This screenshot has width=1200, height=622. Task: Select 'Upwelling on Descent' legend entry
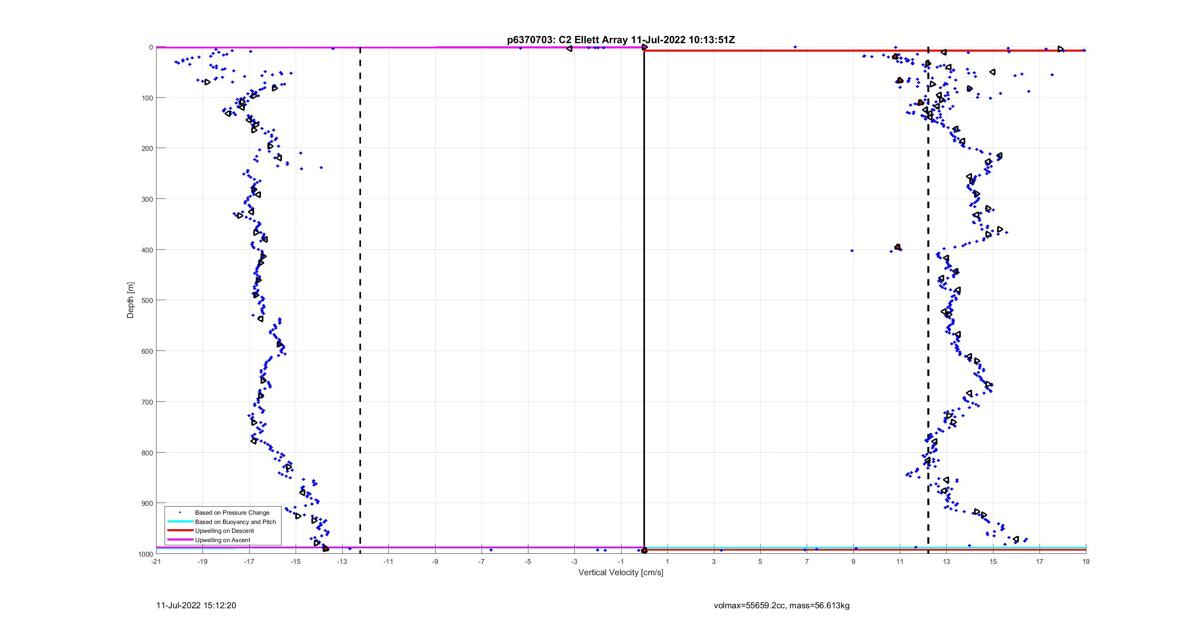tap(225, 531)
